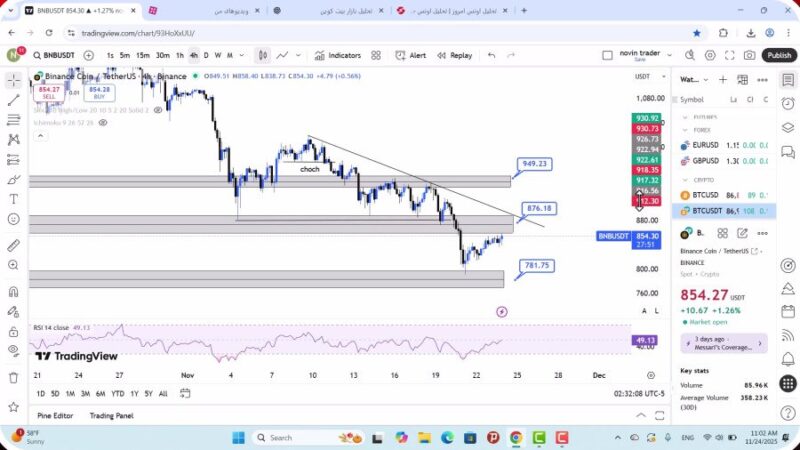The height and width of the screenshot is (450, 800).
Task: Open the Alerts panel clock icon
Action: (x=788, y=101)
